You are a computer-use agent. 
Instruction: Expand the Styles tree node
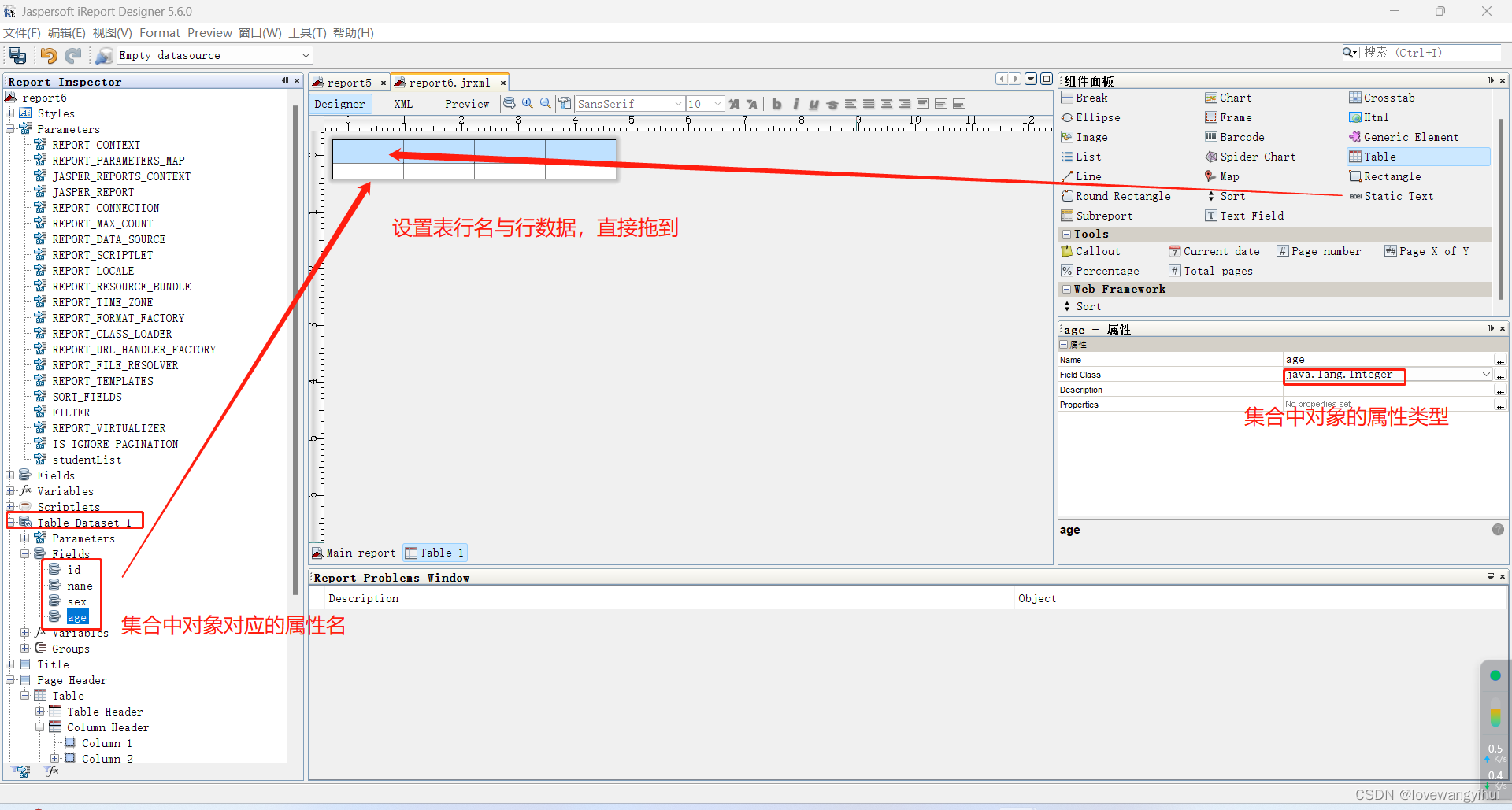pyautogui.click(x=10, y=113)
